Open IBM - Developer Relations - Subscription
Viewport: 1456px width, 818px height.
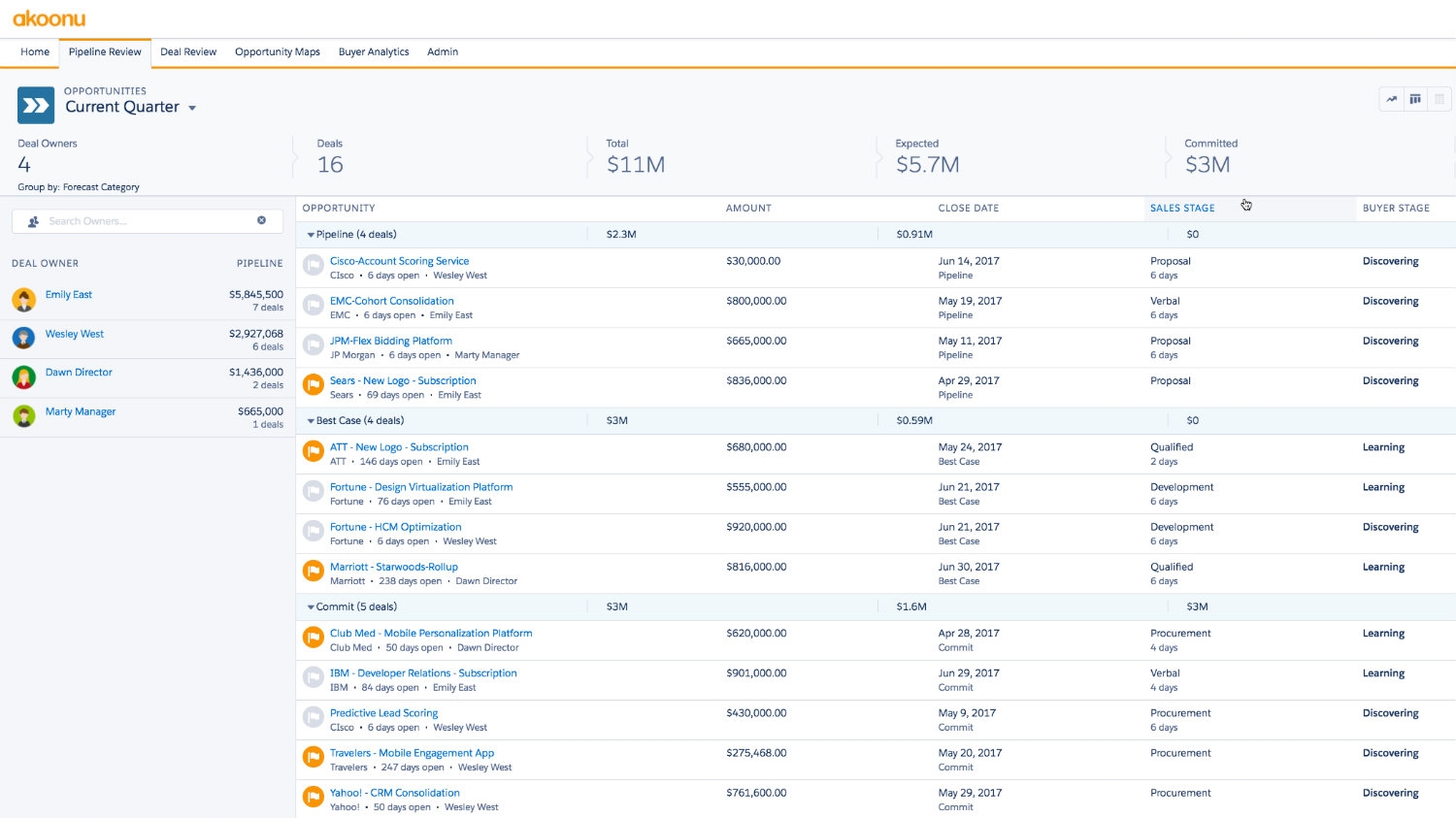(x=423, y=673)
